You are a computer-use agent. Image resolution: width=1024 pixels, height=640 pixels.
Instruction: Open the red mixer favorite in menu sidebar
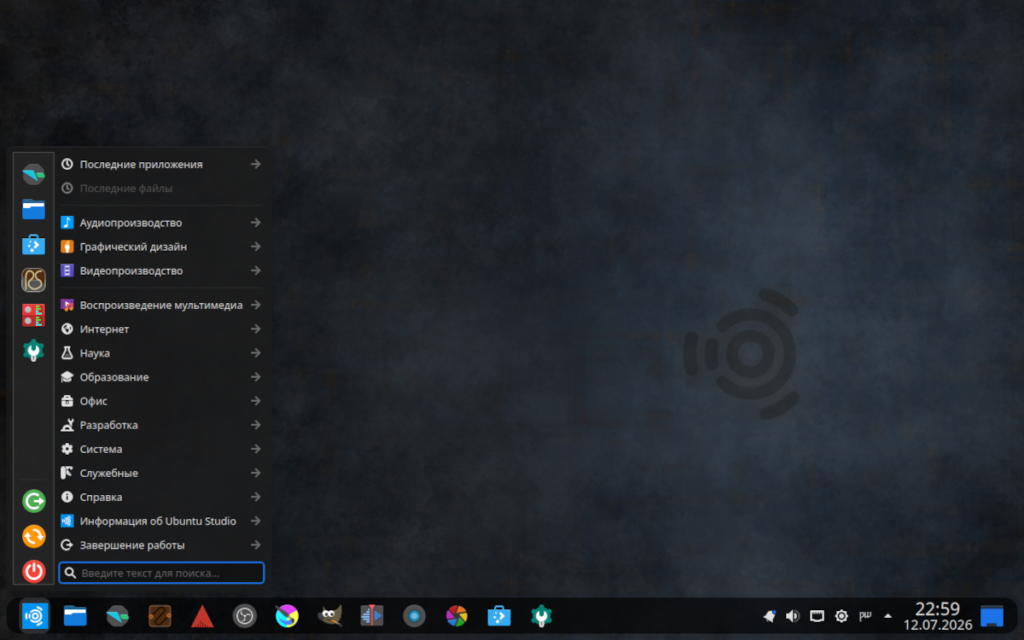33,315
